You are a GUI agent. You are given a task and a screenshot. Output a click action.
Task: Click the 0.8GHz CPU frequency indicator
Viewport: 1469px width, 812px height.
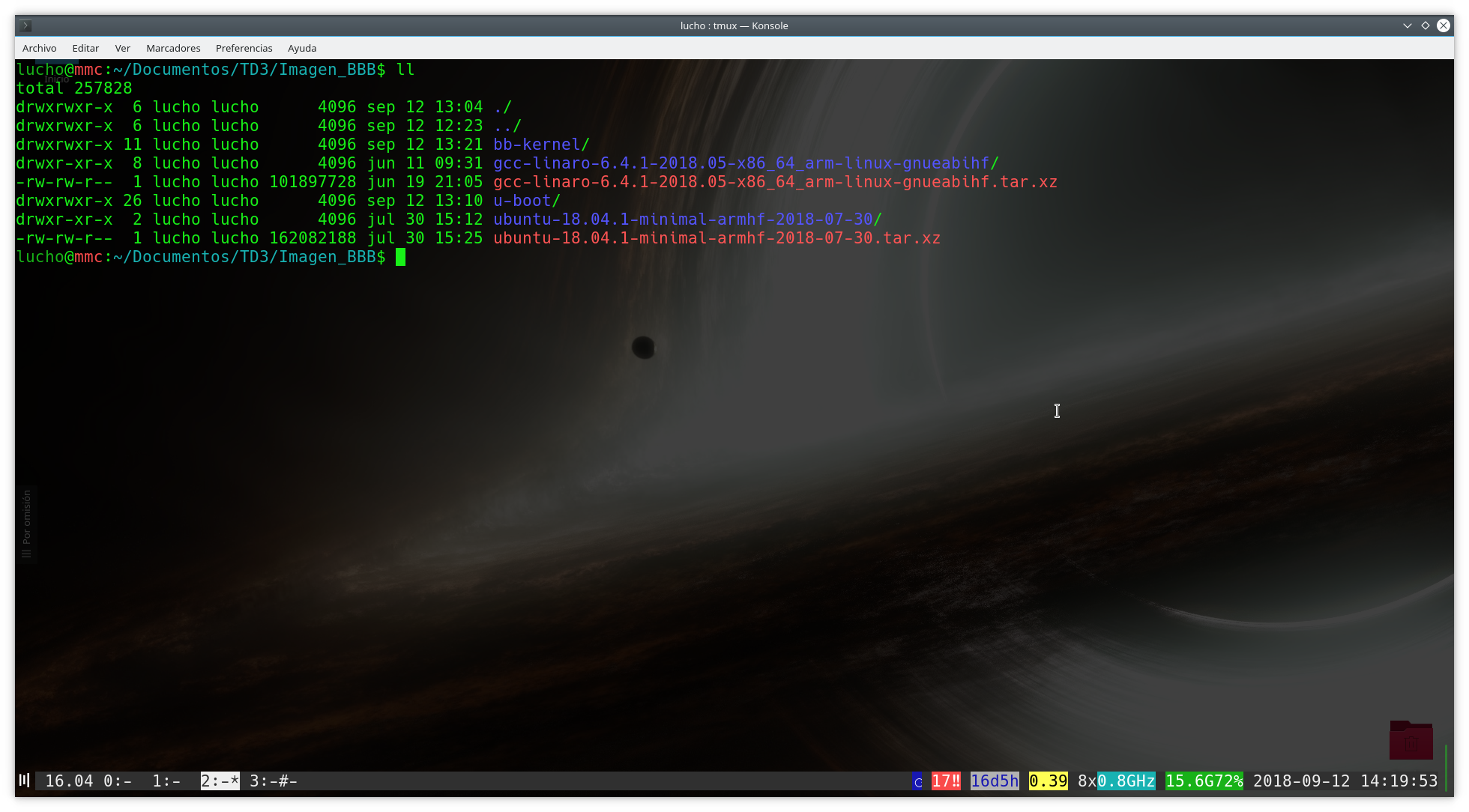tap(1126, 781)
